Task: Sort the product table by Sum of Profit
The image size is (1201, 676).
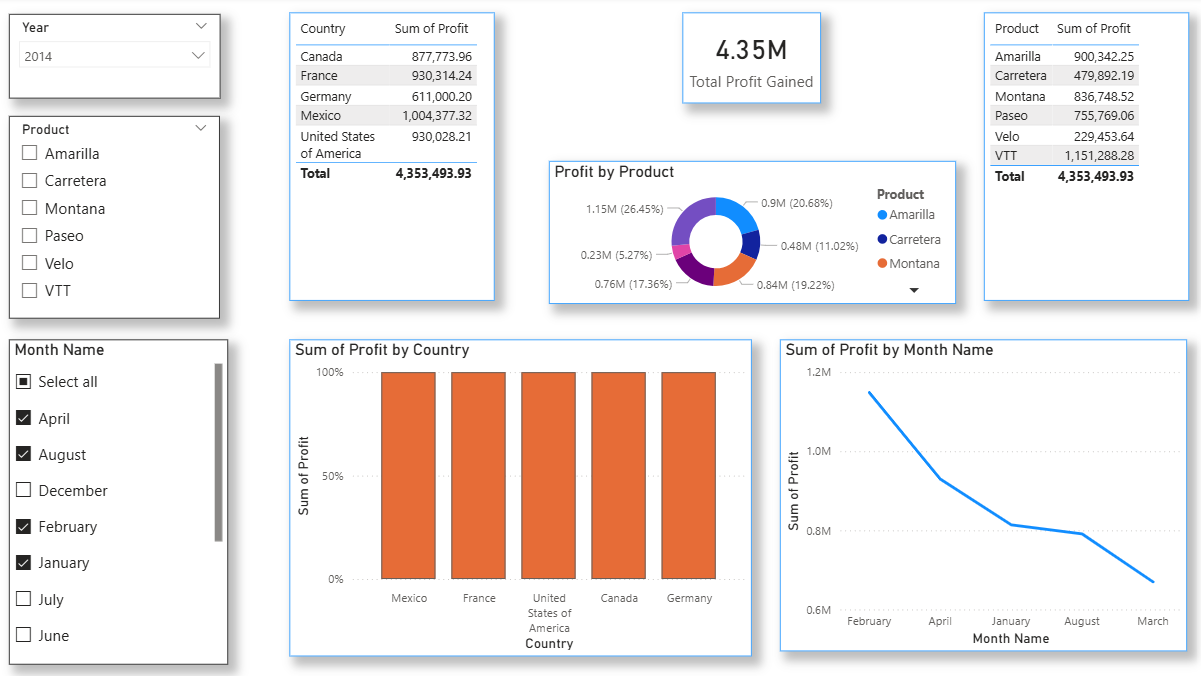Action: click(x=1093, y=29)
